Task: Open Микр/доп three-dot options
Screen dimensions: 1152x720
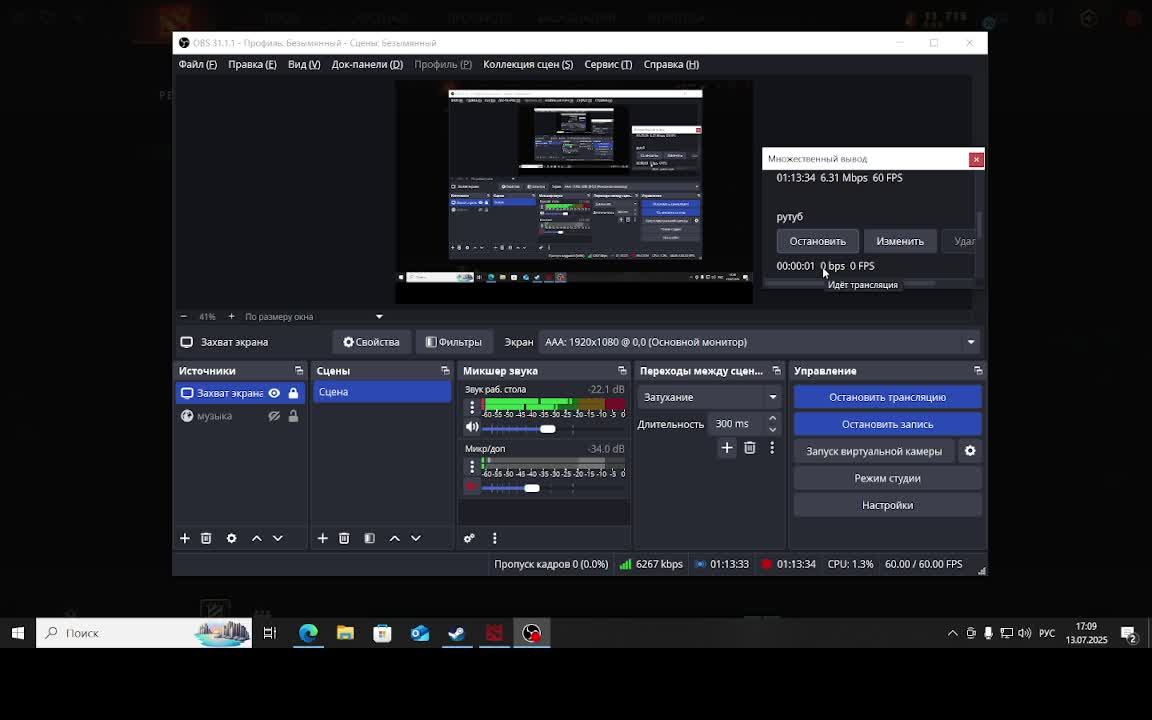Action: point(472,467)
